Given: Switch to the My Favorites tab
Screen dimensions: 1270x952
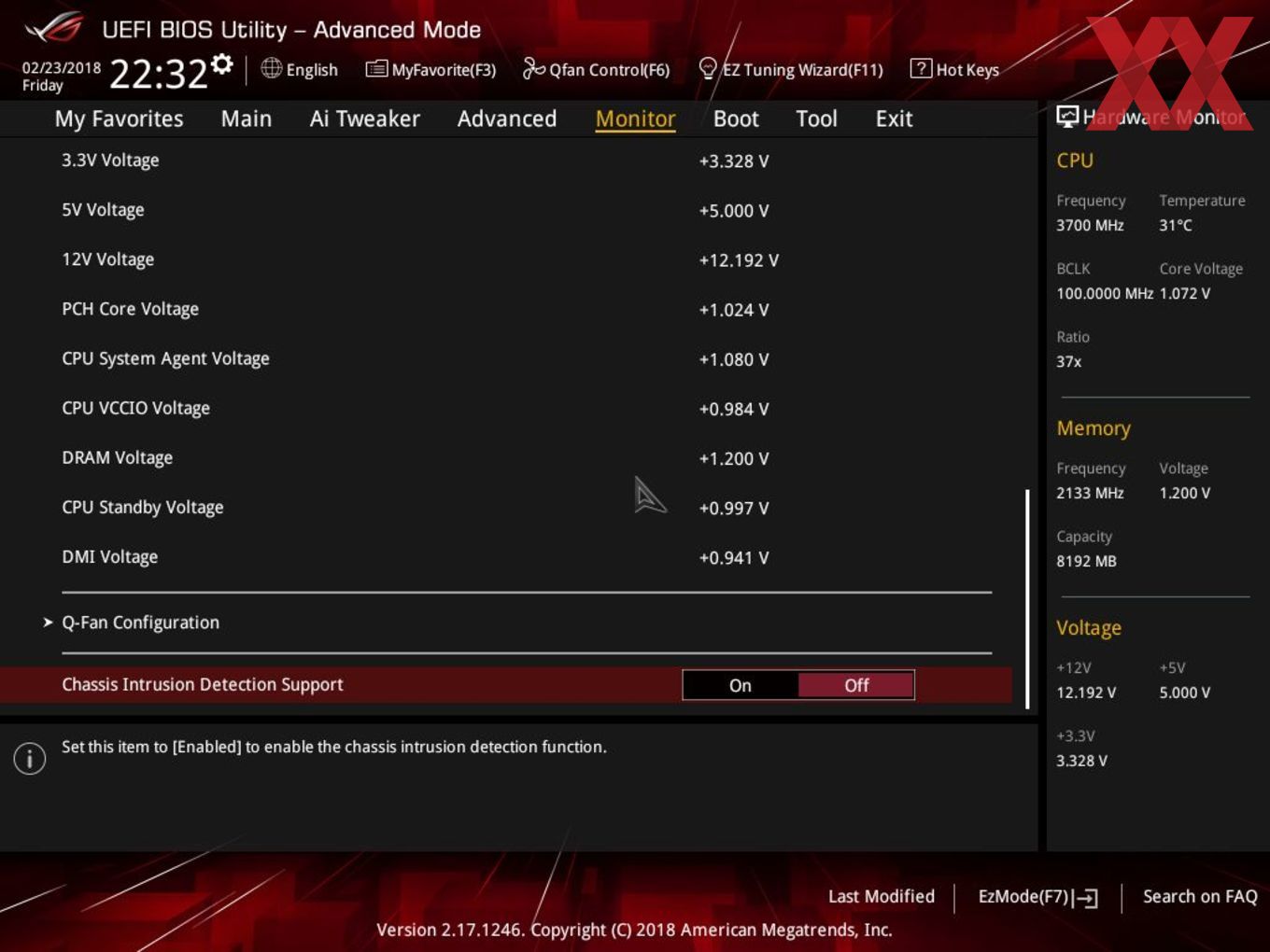Looking at the screenshot, I should point(119,119).
